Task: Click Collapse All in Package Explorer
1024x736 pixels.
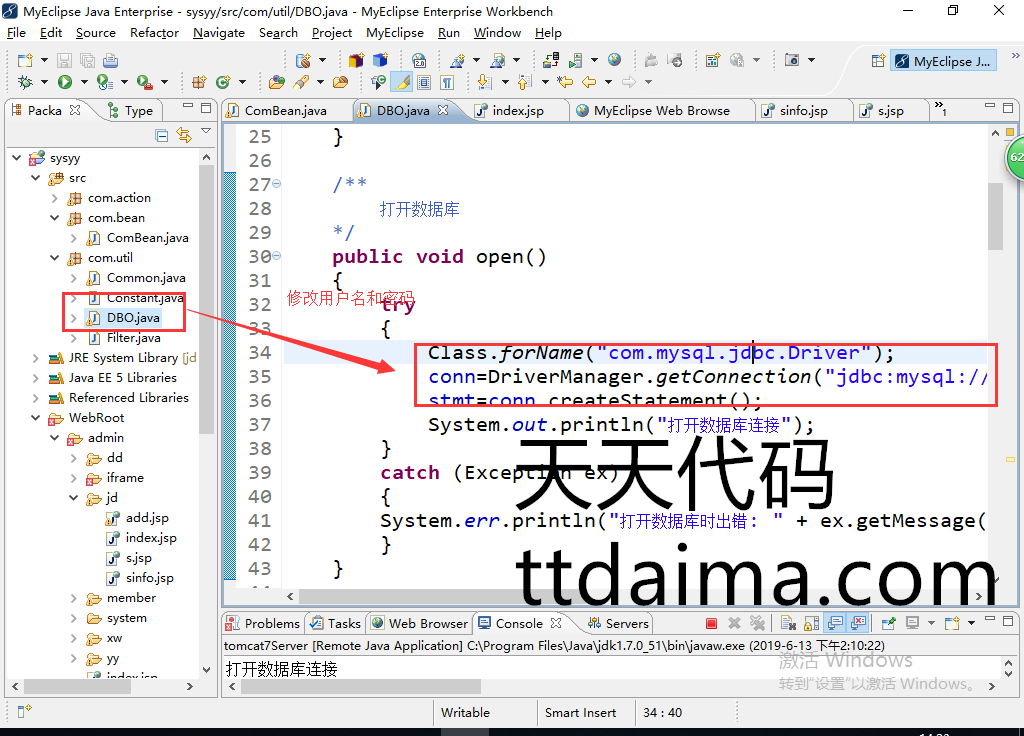Action: (x=162, y=135)
